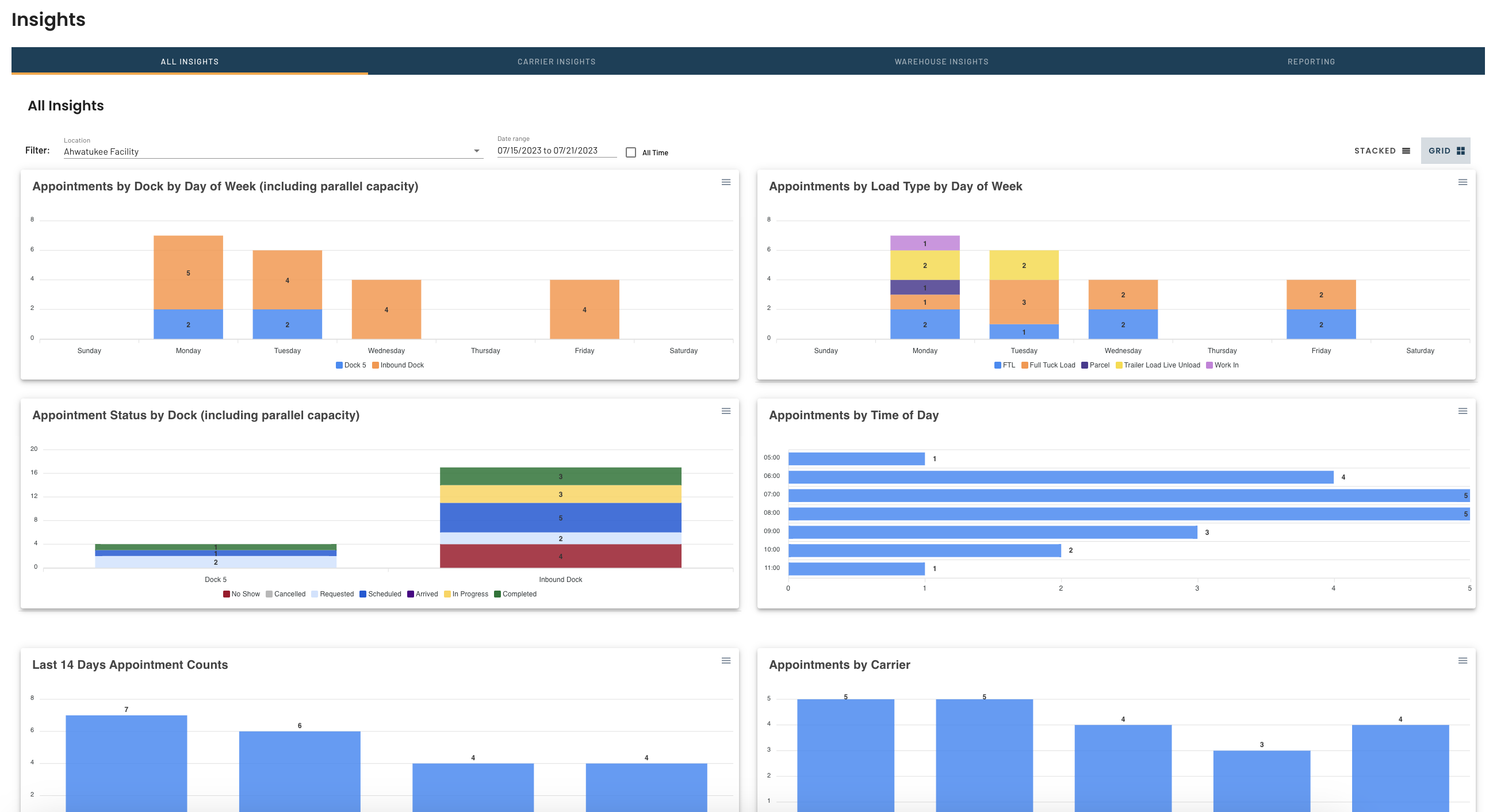
Task: Click 'Appointments by Carrier' chart title
Action: tap(839, 665)
